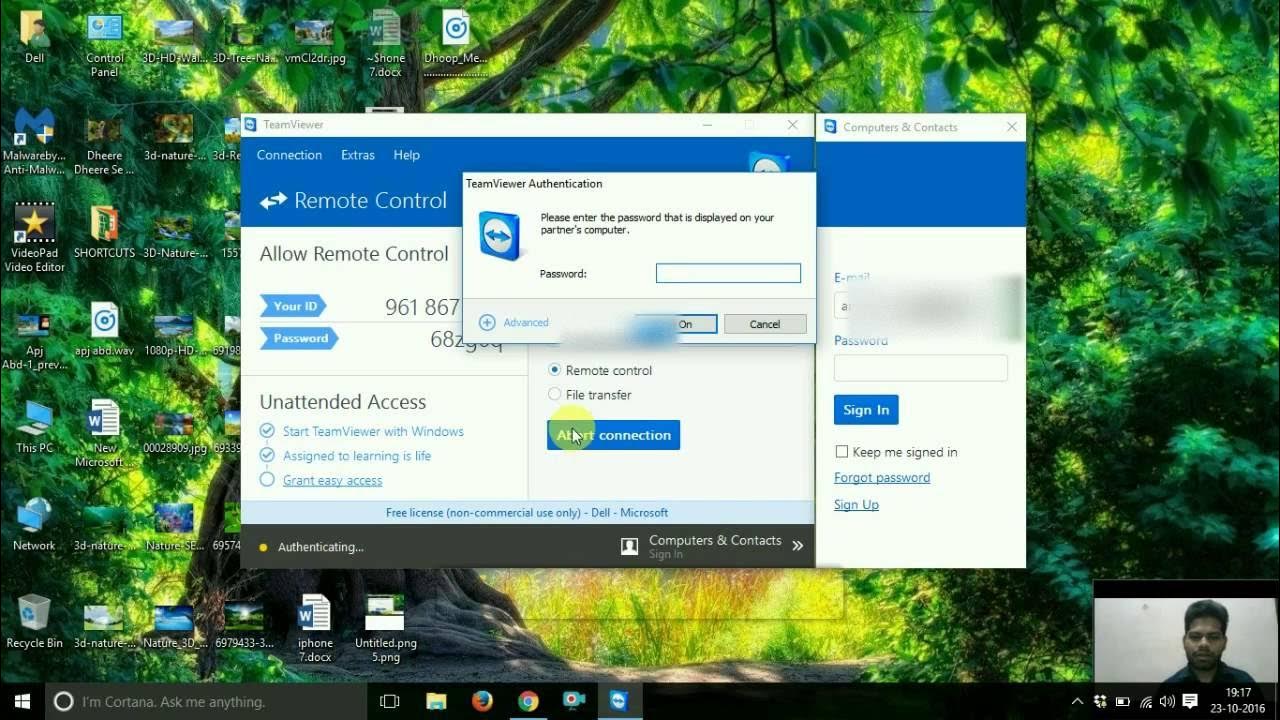Image resolution: width=1280 pixels, height=720 pixels.
Task: Open the Control Panel desktop shortcut
Action: tap(104, 44)
